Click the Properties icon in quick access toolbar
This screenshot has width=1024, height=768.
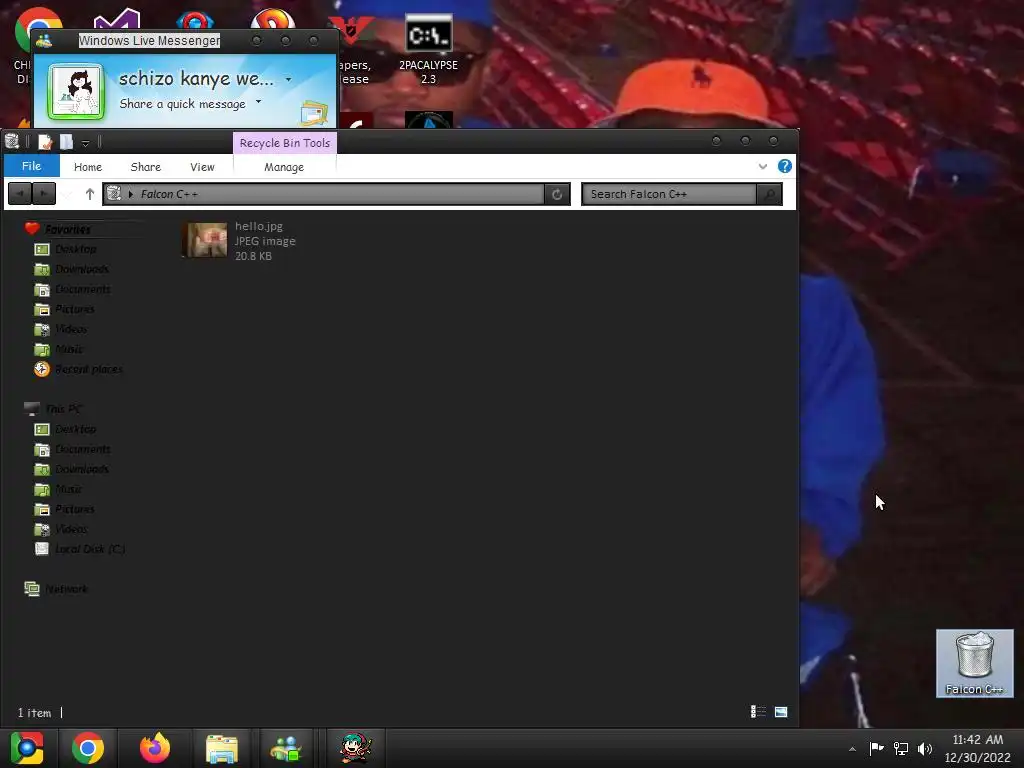[45, 142]
